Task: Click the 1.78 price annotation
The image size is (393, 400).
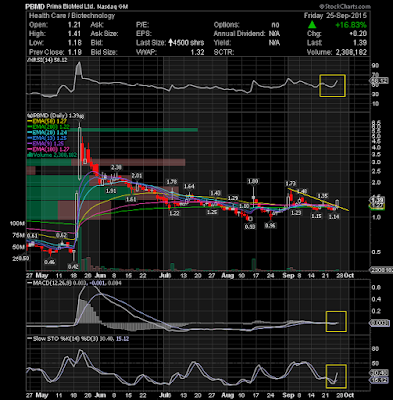Action: tap(172, 182)
